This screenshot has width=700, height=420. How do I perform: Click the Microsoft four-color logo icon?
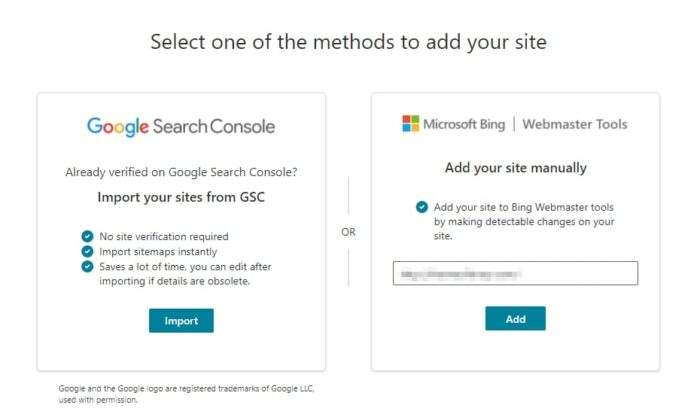point(411,124)
